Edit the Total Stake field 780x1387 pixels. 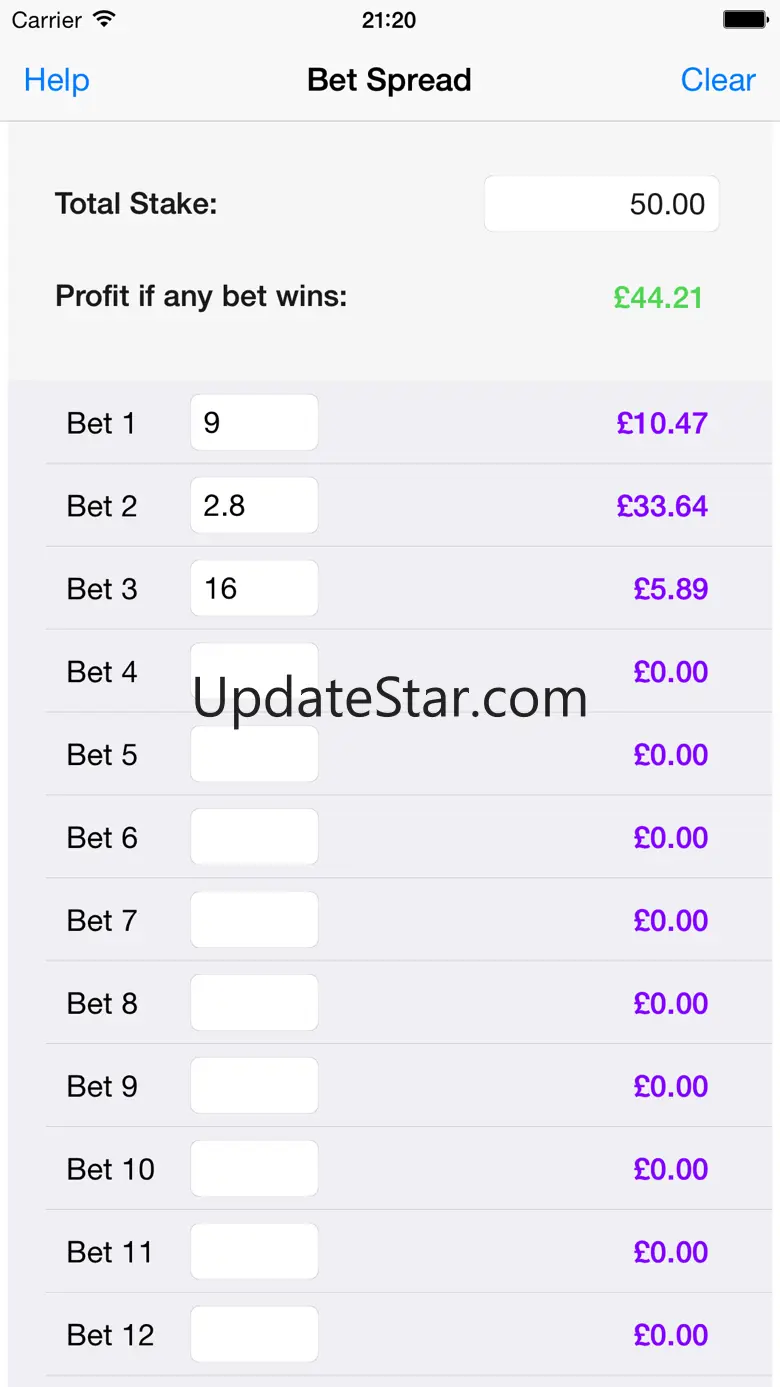pyautogui.click(x=601, y=204)
